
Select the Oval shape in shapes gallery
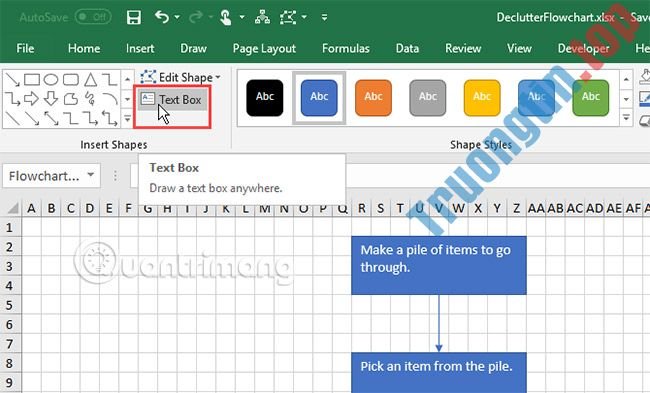click(51, 79)
